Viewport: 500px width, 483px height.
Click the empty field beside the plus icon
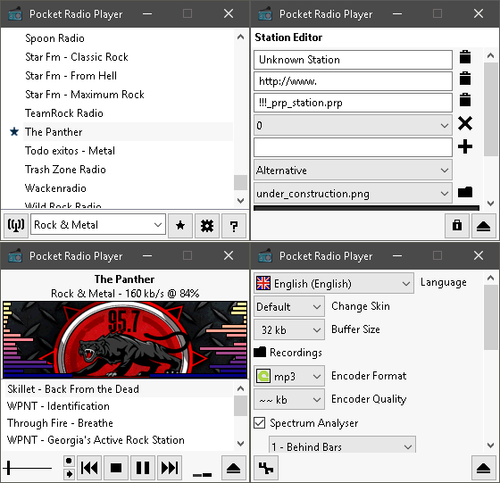(x=353, y=147)
